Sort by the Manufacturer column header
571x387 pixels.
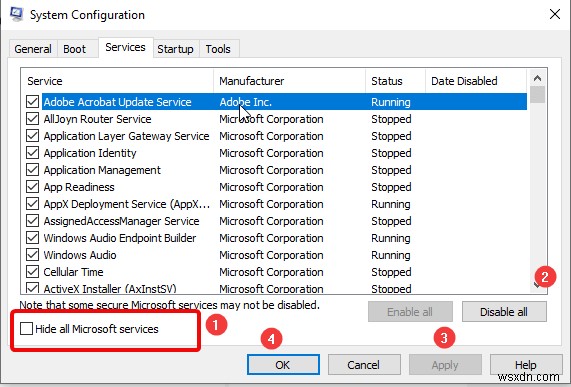pos(290,81)
